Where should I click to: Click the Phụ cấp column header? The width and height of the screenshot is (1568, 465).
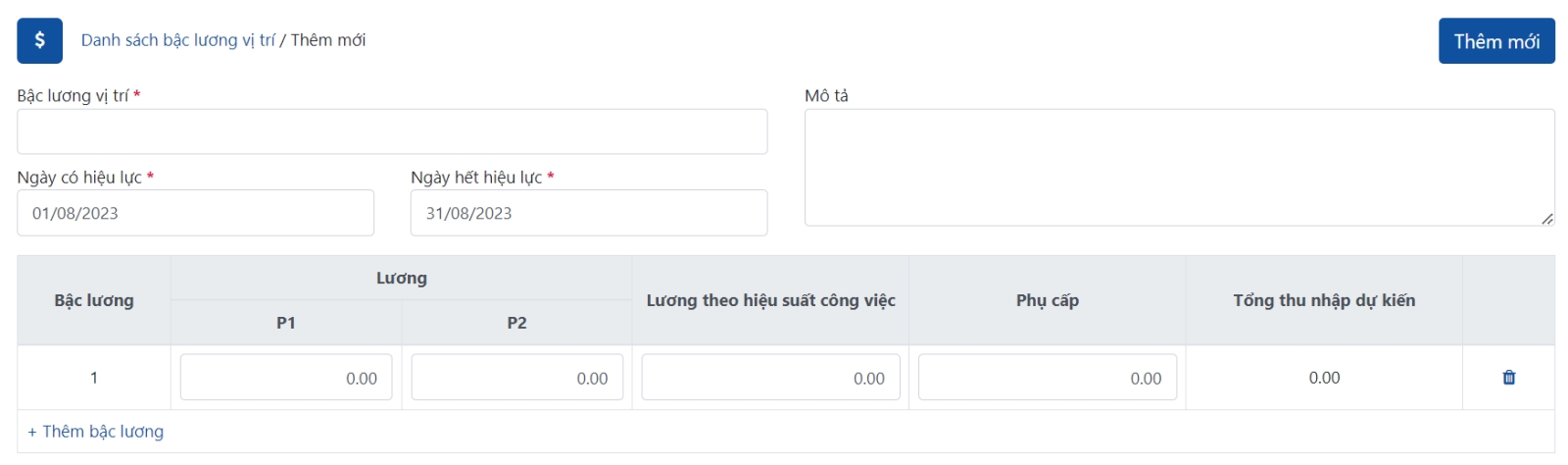click(1047, 300)
